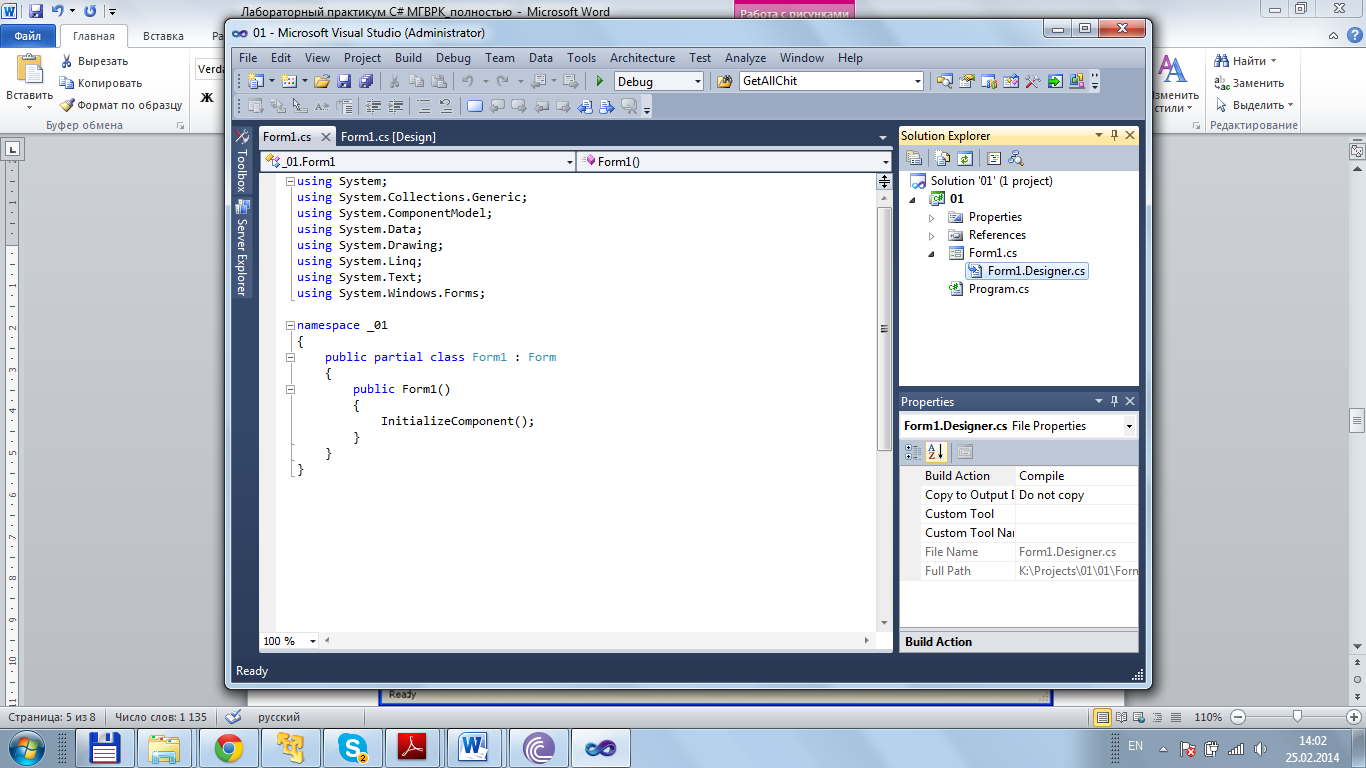Viewport: 1366px width, 768px height.
Task: Pin the Solution Explorer panel
Action: pos(1114,135)
